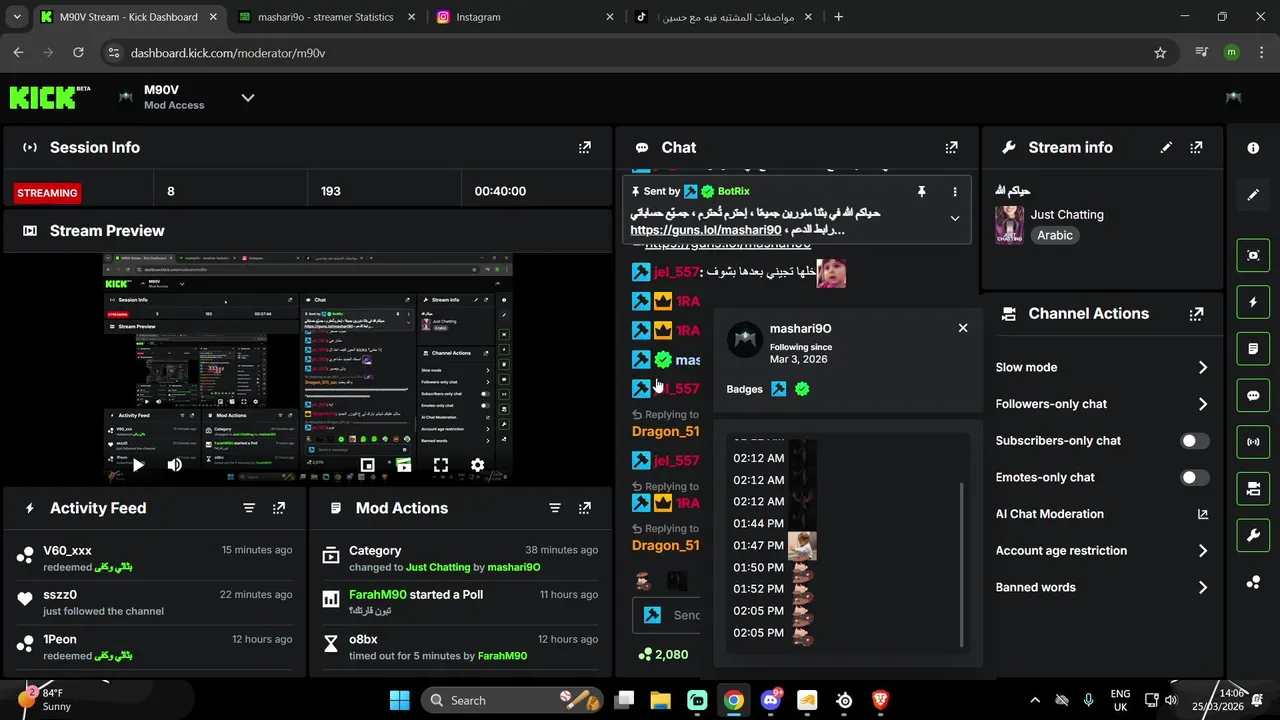
Task: Toggle the Stream Preview widget in sidebar
Action: click(1253, 255)
